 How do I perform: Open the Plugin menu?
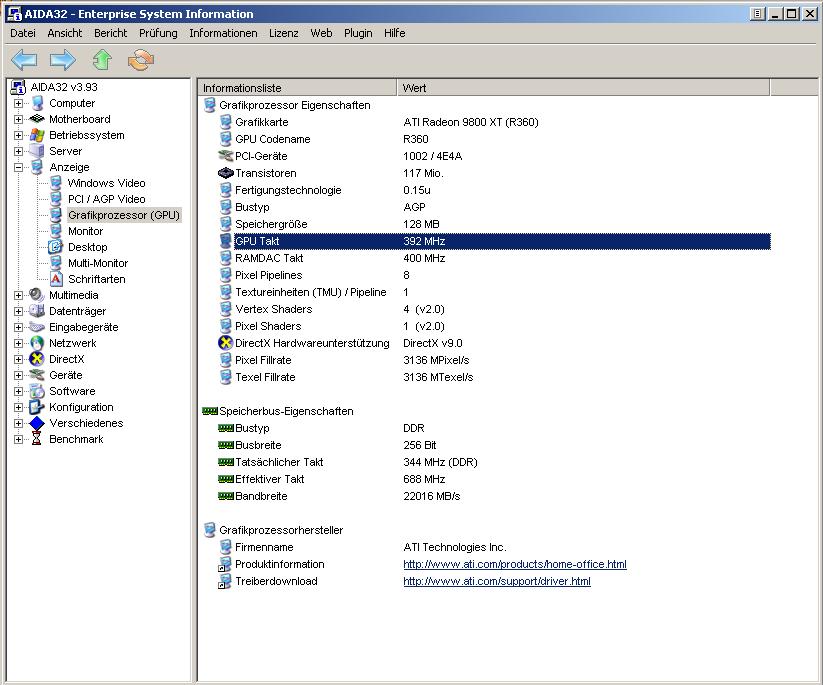[358, 33]
